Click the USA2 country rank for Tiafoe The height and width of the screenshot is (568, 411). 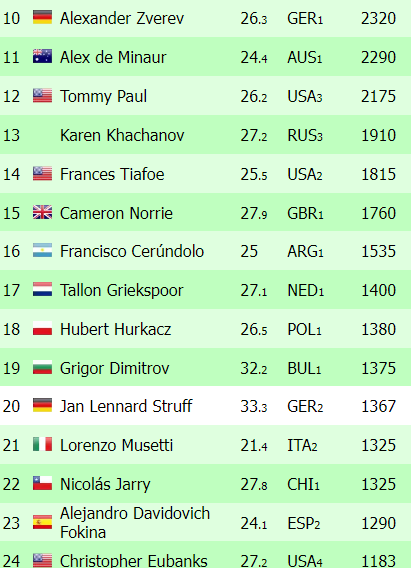coord(305,175)
